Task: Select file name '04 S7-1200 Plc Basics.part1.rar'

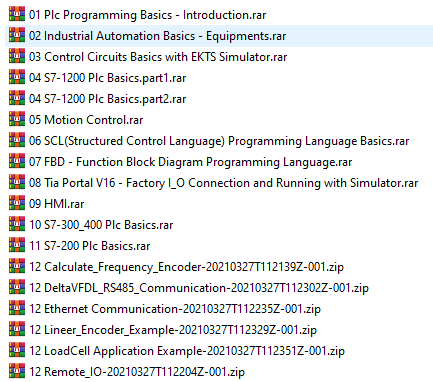Action: [x=107, y=78]
